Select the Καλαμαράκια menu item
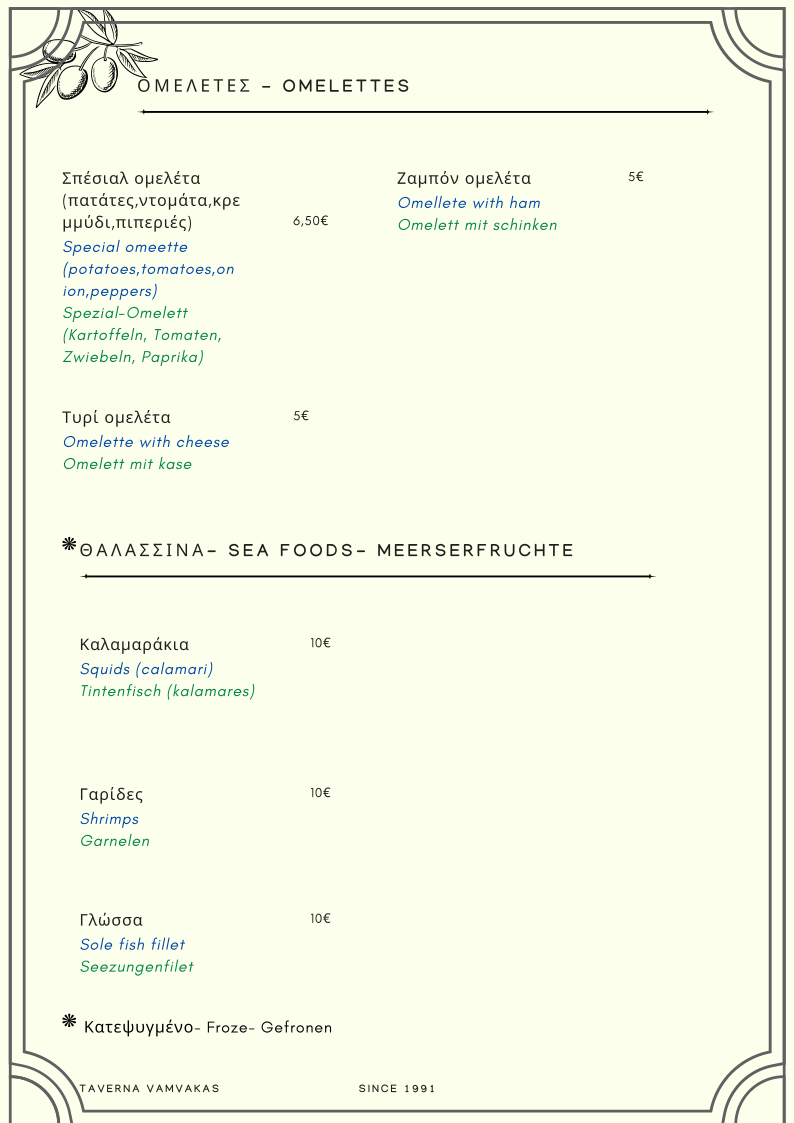Image resolution: width=794 pixels, height=1123 pixels. (134, 645)
